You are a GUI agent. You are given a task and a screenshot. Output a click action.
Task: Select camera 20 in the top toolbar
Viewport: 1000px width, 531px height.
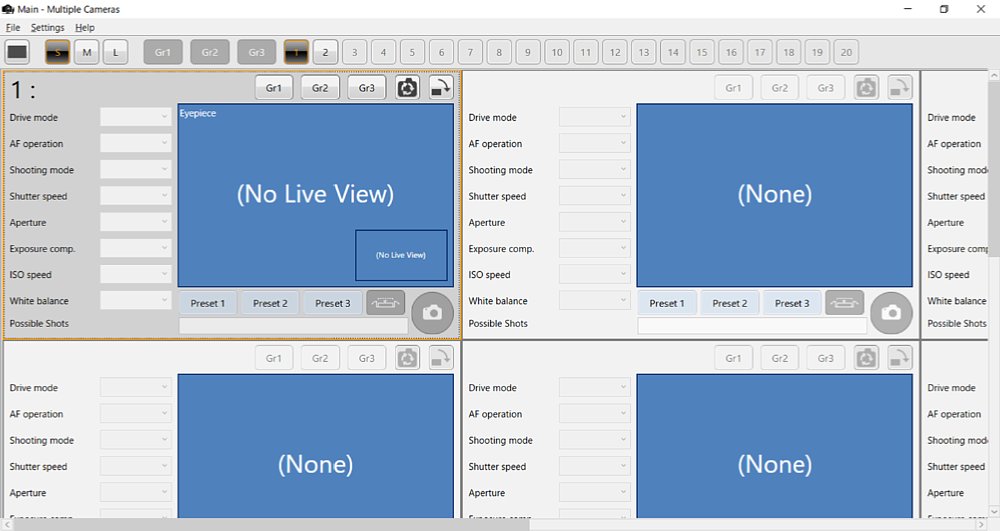coord(846,52)
